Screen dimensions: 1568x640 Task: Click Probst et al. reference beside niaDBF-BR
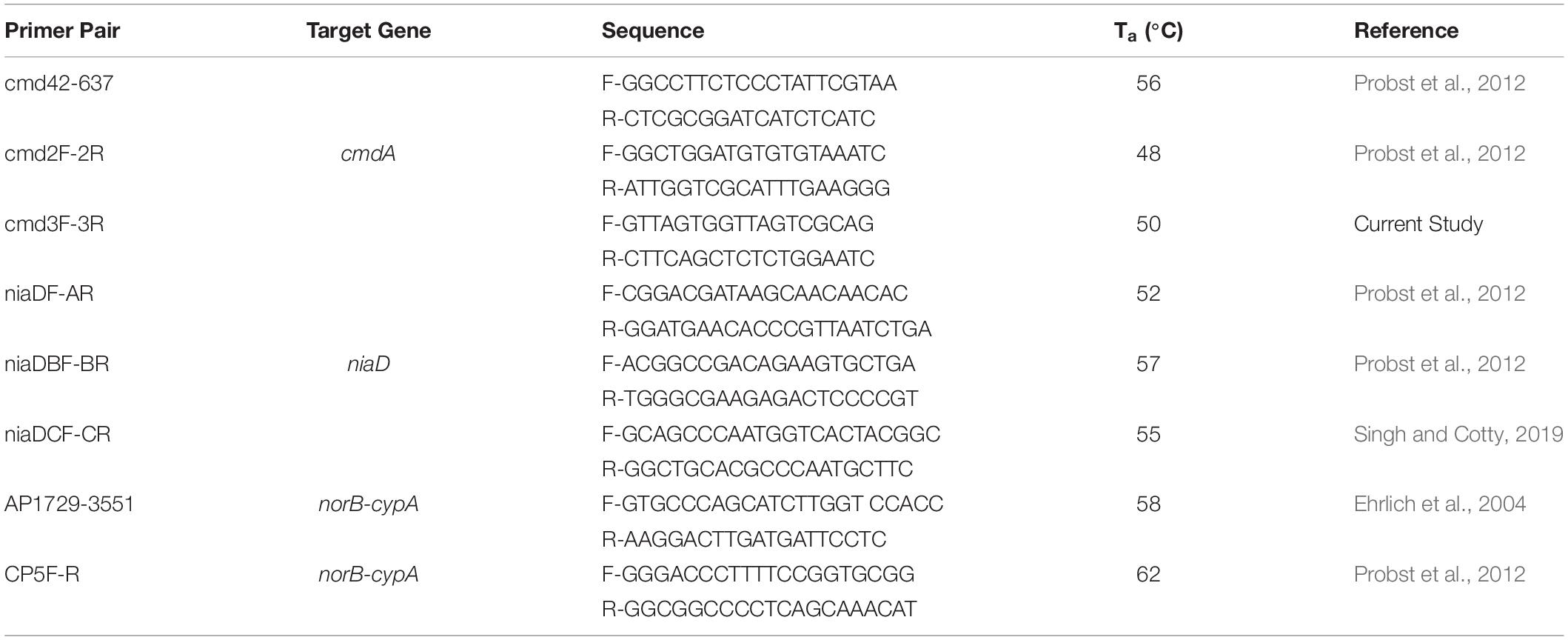(1439, 364)
